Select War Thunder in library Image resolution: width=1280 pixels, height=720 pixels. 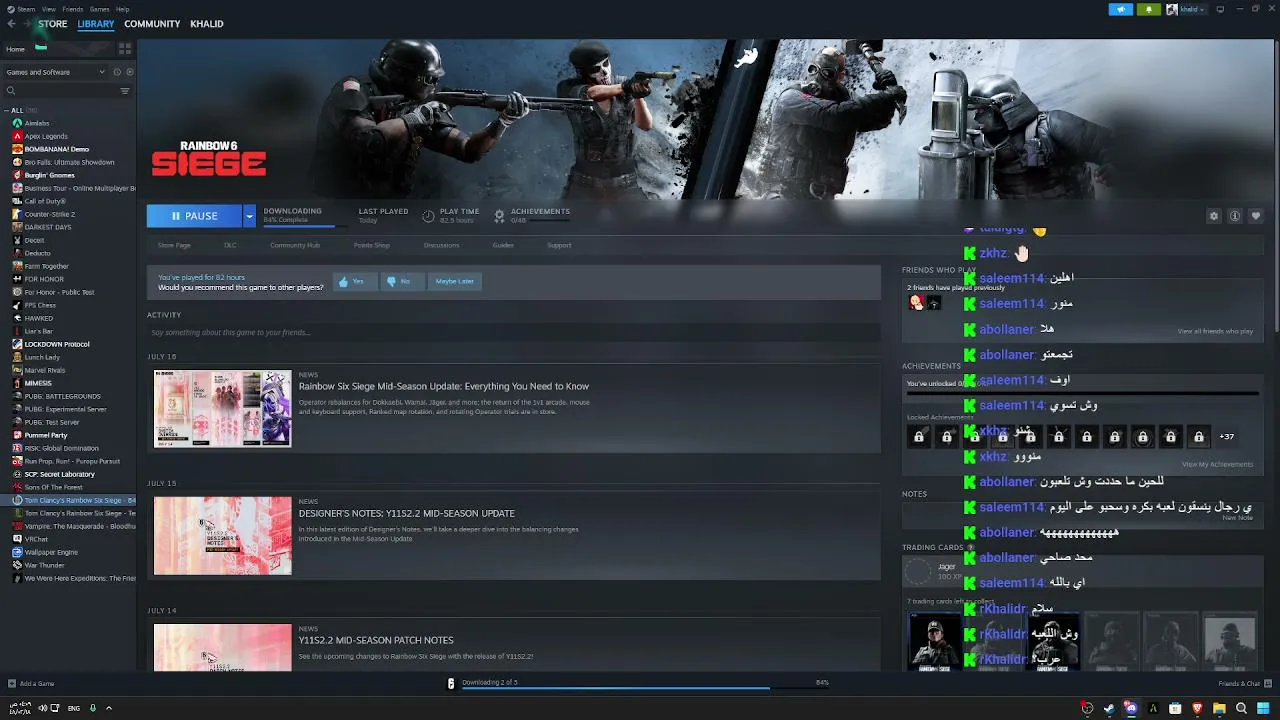click(x=45, y=565)
